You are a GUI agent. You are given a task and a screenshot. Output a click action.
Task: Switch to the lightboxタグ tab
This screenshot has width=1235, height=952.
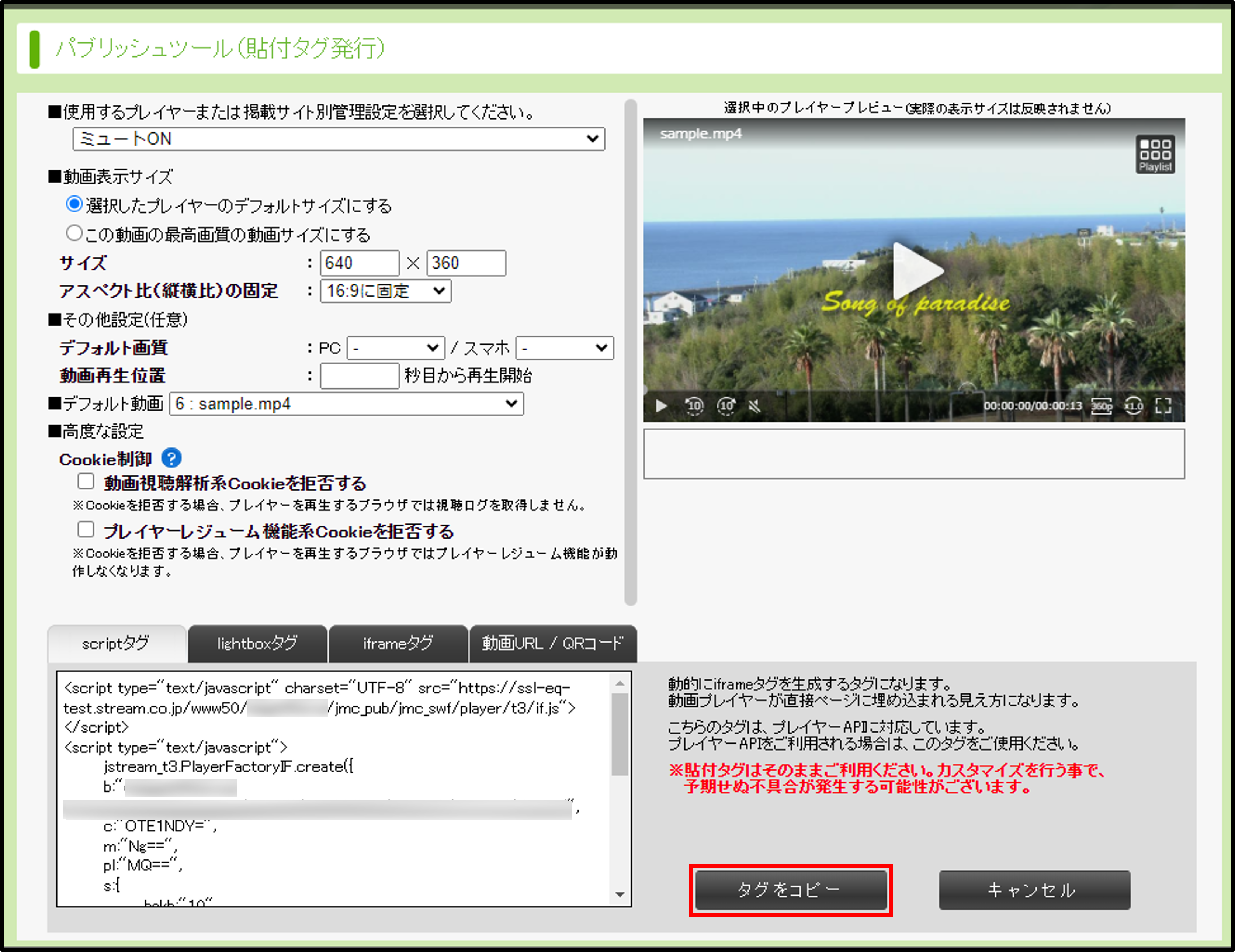coord(257,644)
